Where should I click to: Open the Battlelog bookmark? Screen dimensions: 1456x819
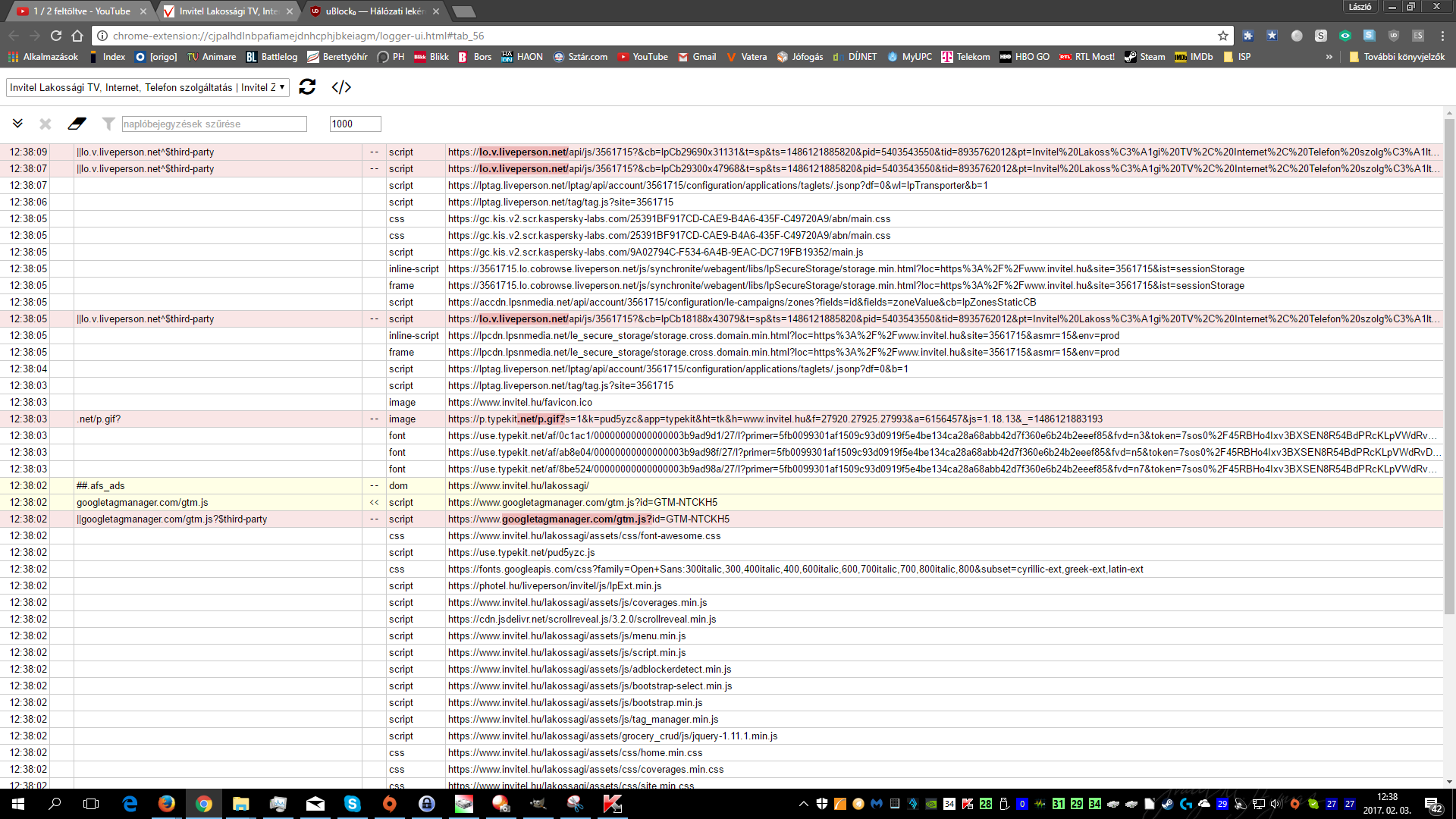[x=271, y=57]
